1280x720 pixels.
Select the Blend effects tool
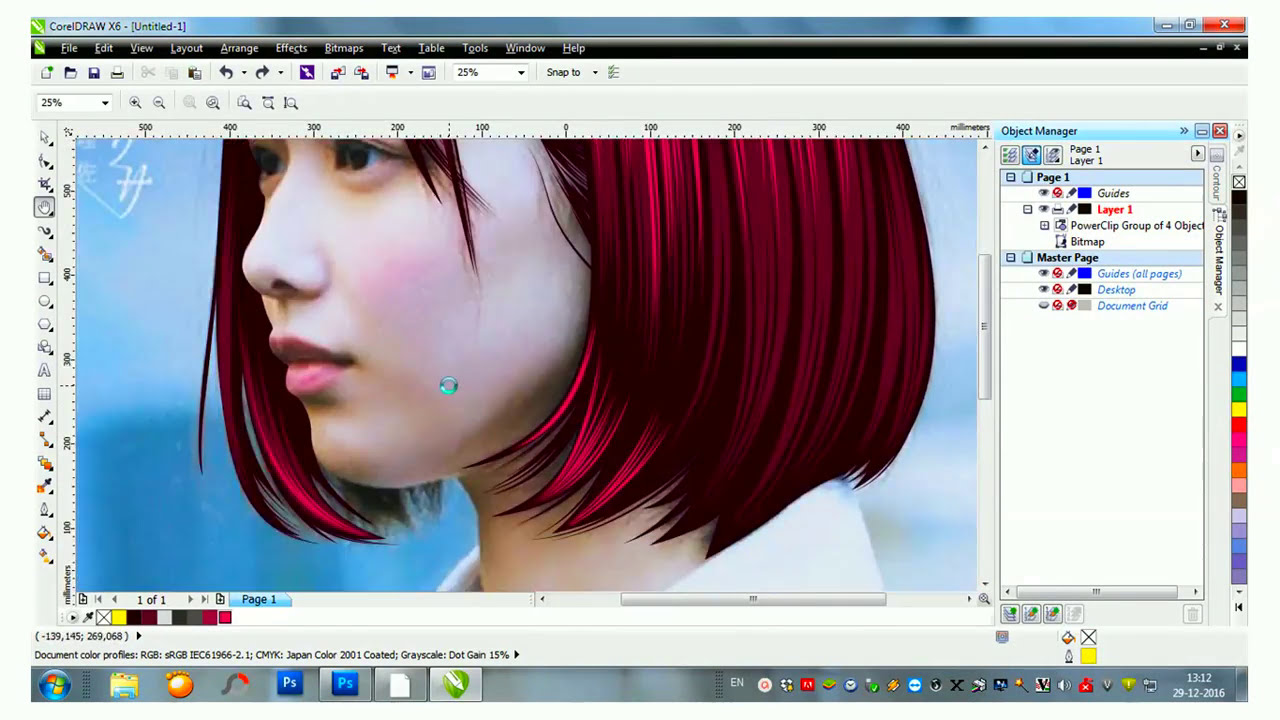pyautogui.click(x=45, y=463)
